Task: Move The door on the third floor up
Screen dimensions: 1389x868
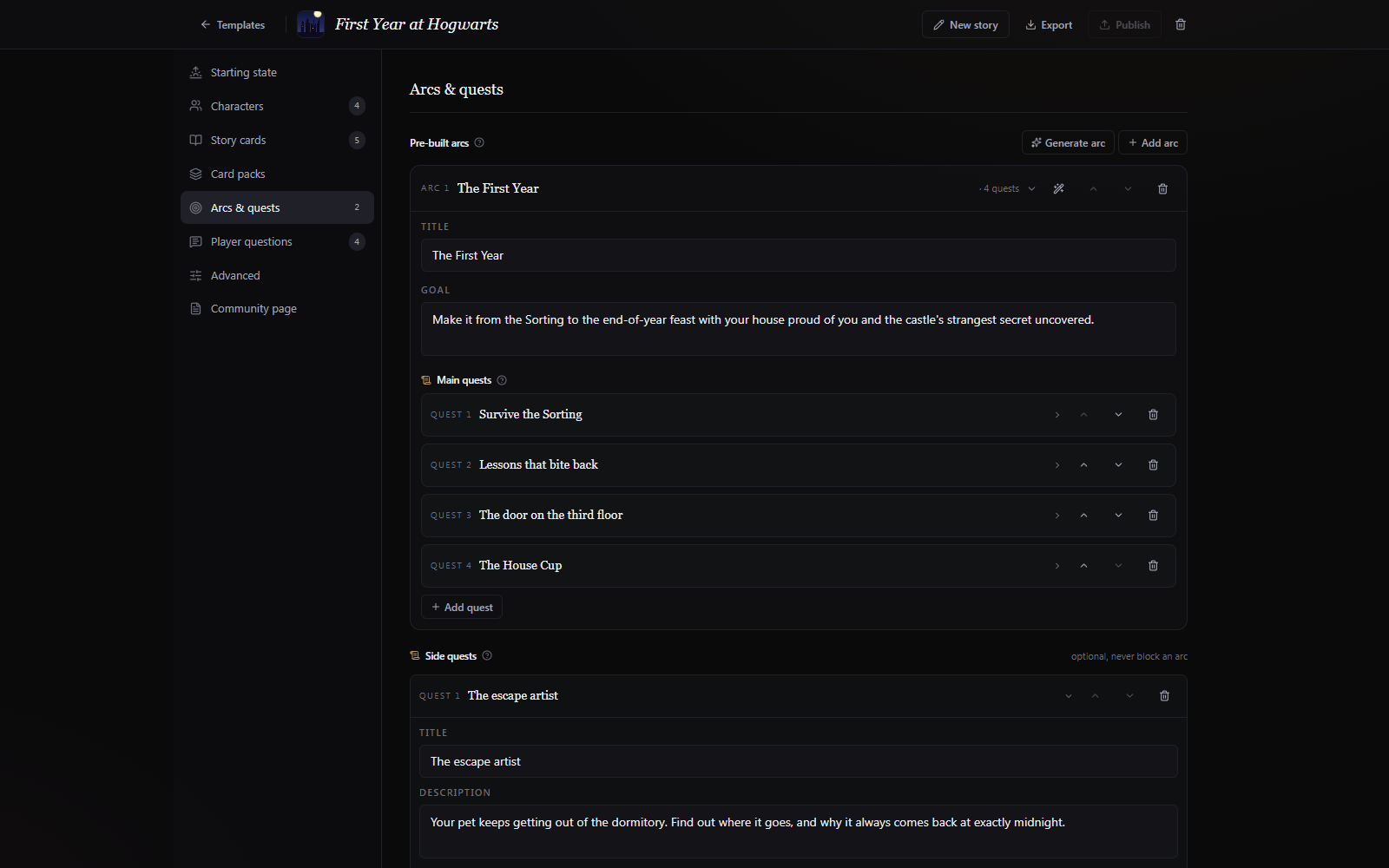Action: pos(1084,516)
